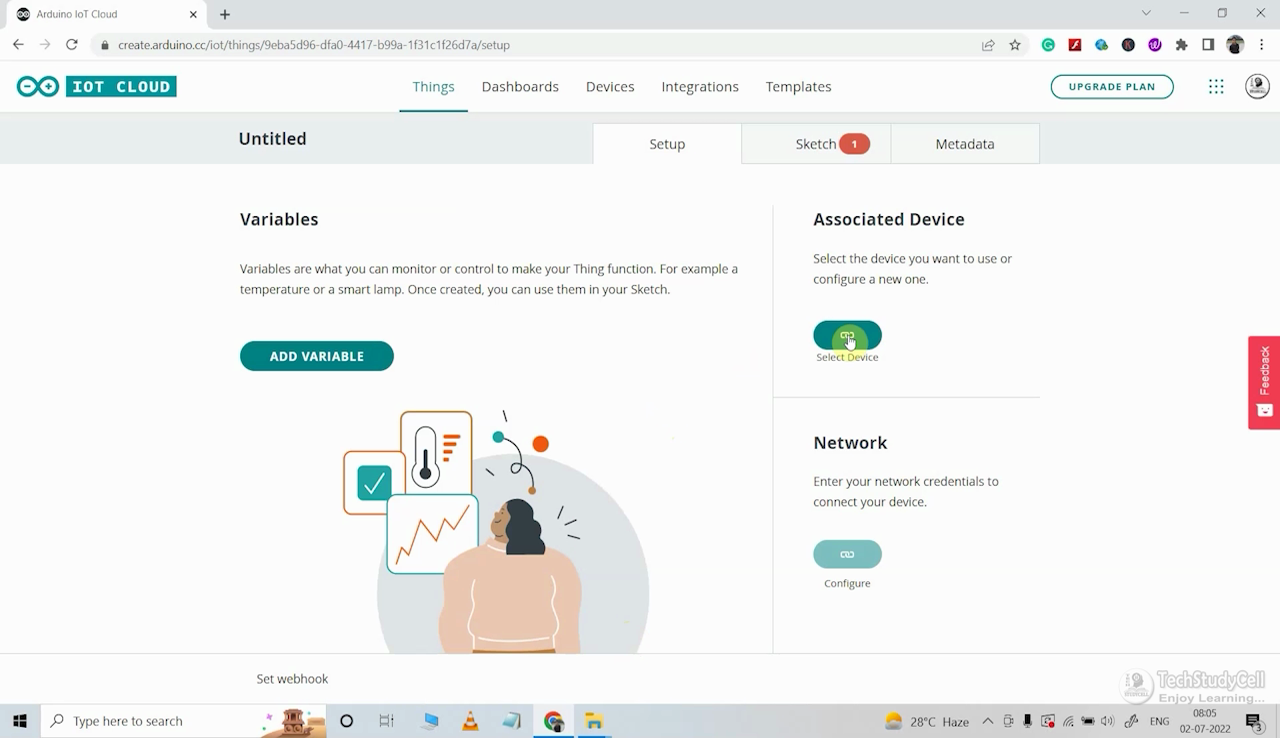Image resolution: width=1280 pixels, height=738 pixels.
Task: Switch to the Sketch tab
Action: click(816, 143)
